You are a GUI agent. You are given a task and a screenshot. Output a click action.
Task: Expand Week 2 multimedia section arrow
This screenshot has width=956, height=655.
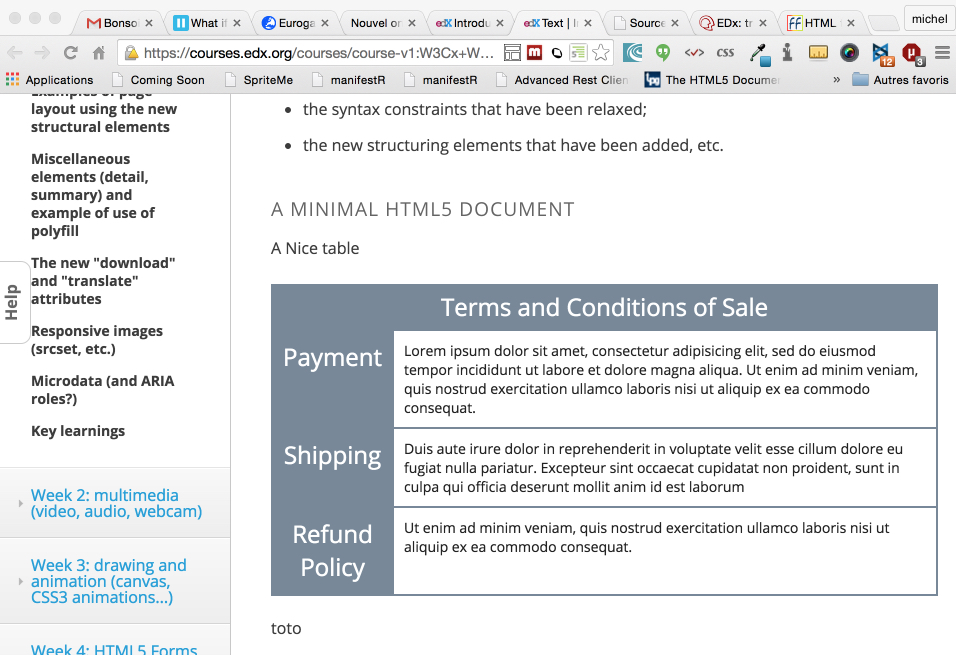(20, 504)
